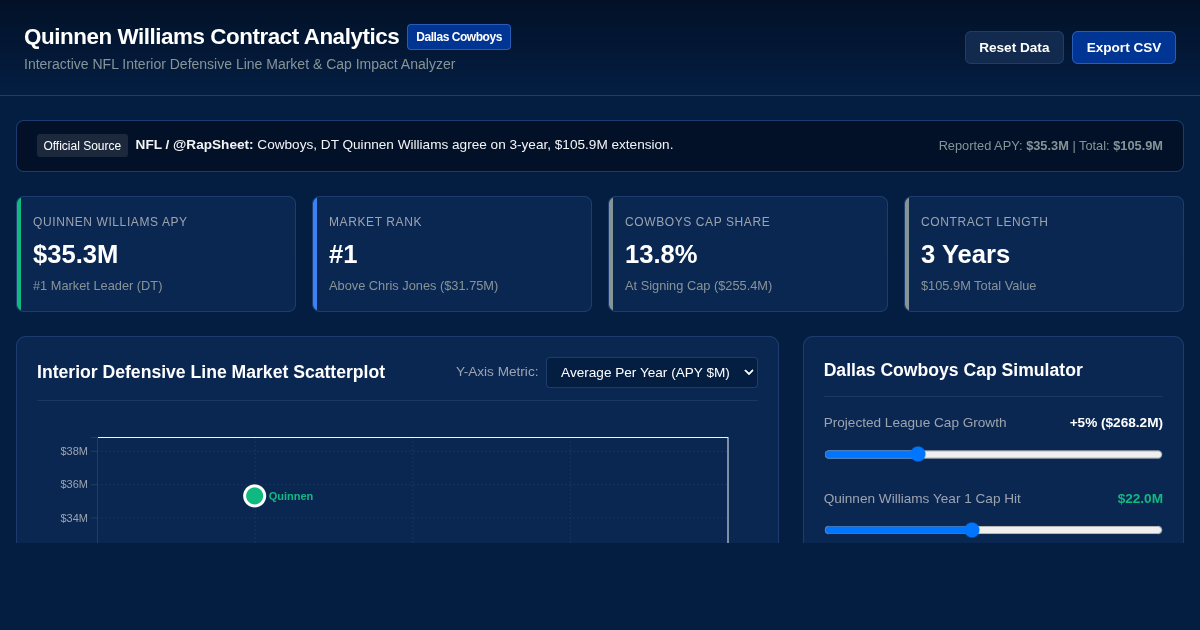Open the Cowboys Cap Share 13.8% card
The width and height of the screenshot is (1200, 630).
(748, 254)
